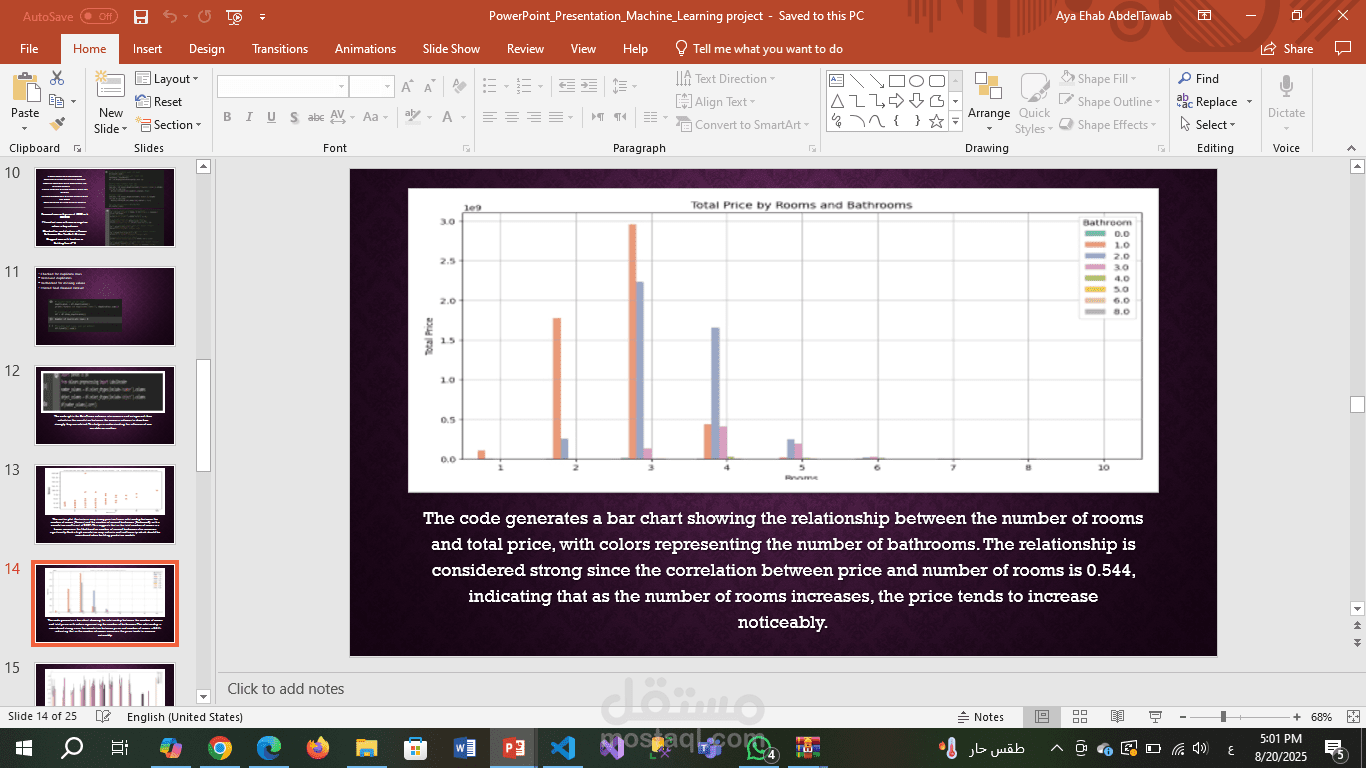Switch to the Animations tab

[365, 48]
